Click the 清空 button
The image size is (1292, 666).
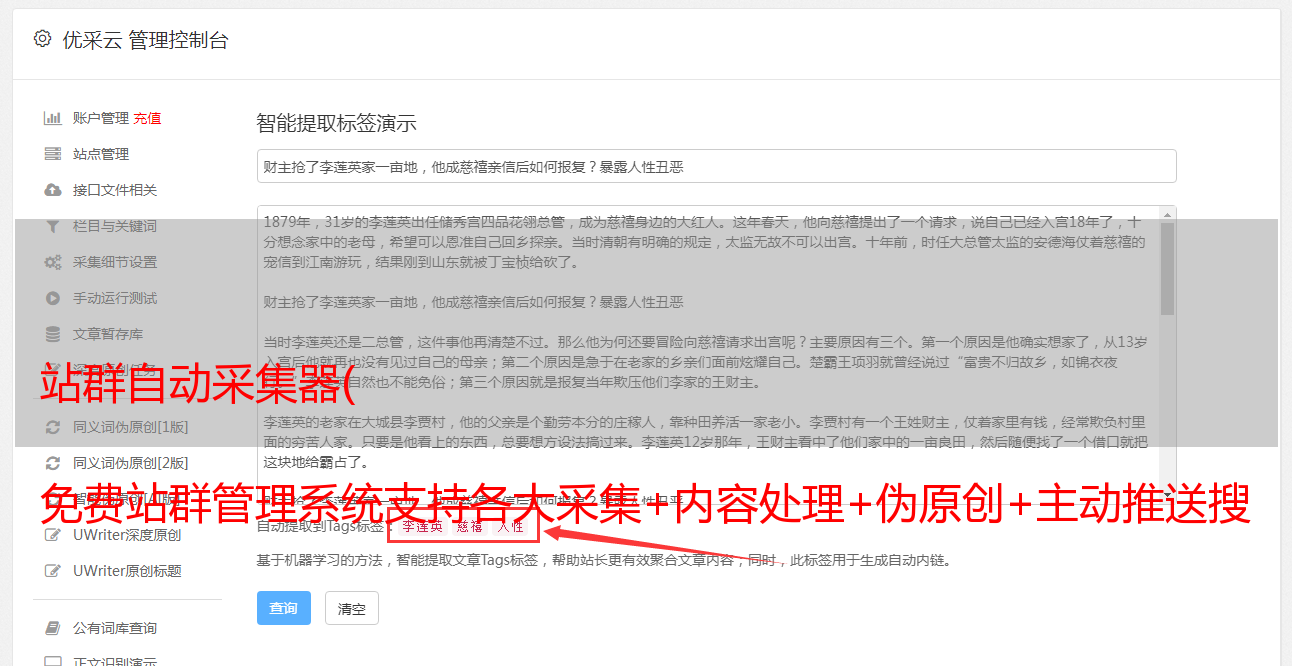pyautogui.click(x=352, y=608)
